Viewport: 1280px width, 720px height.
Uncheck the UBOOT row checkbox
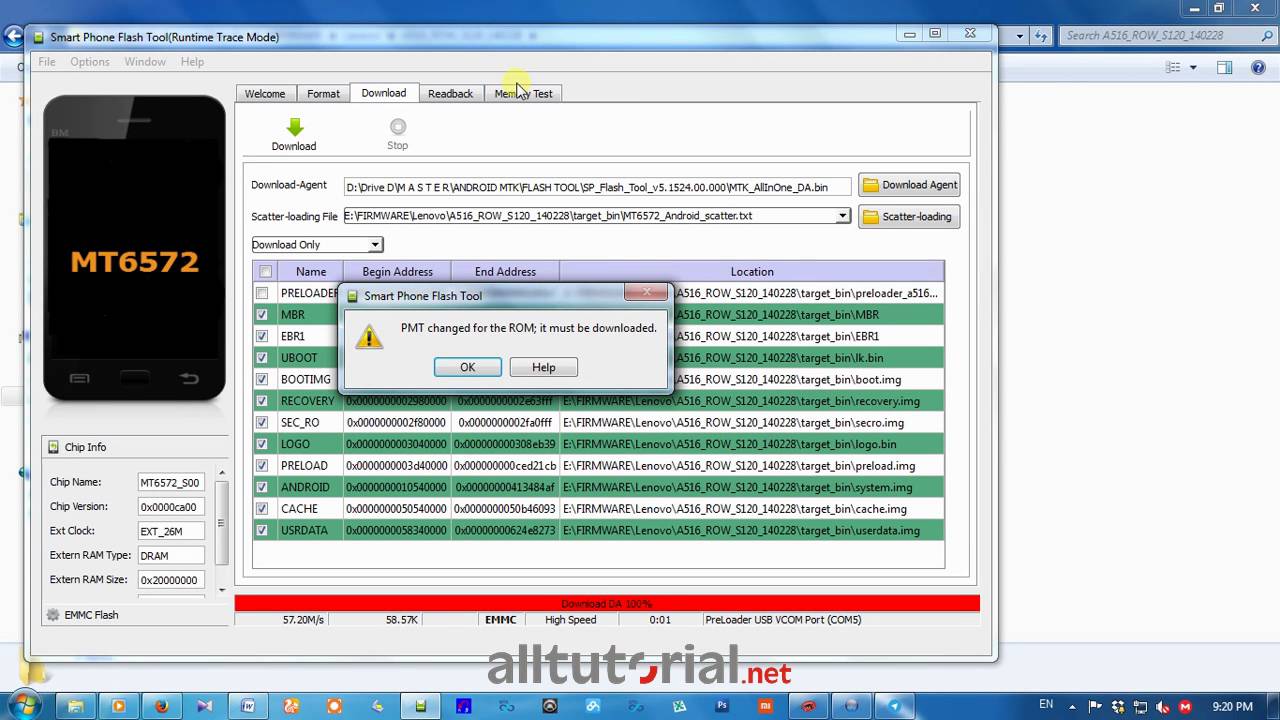[x=262, y=358]
